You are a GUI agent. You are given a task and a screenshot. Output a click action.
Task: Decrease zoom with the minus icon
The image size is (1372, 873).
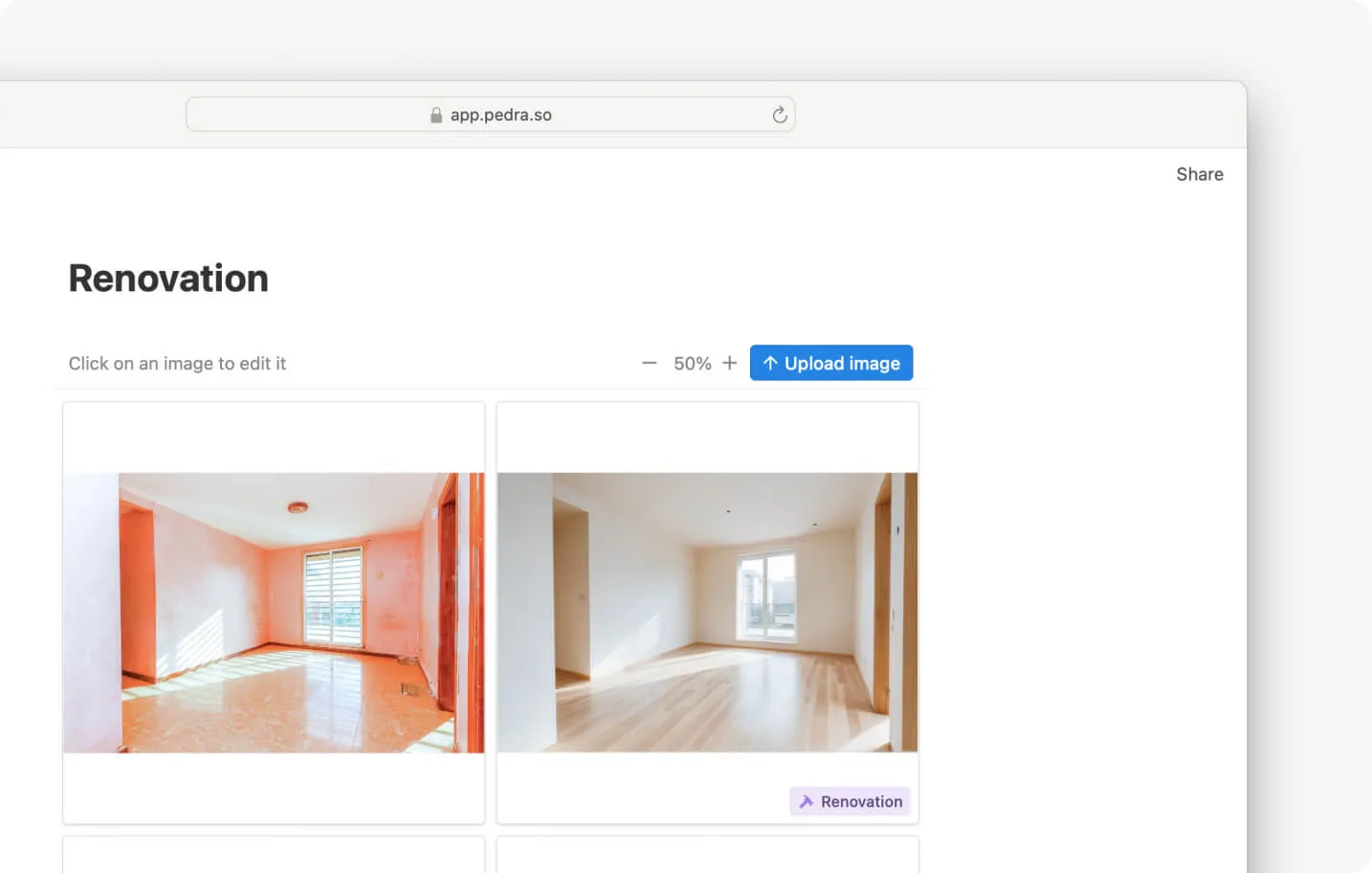tap(649, 363)
